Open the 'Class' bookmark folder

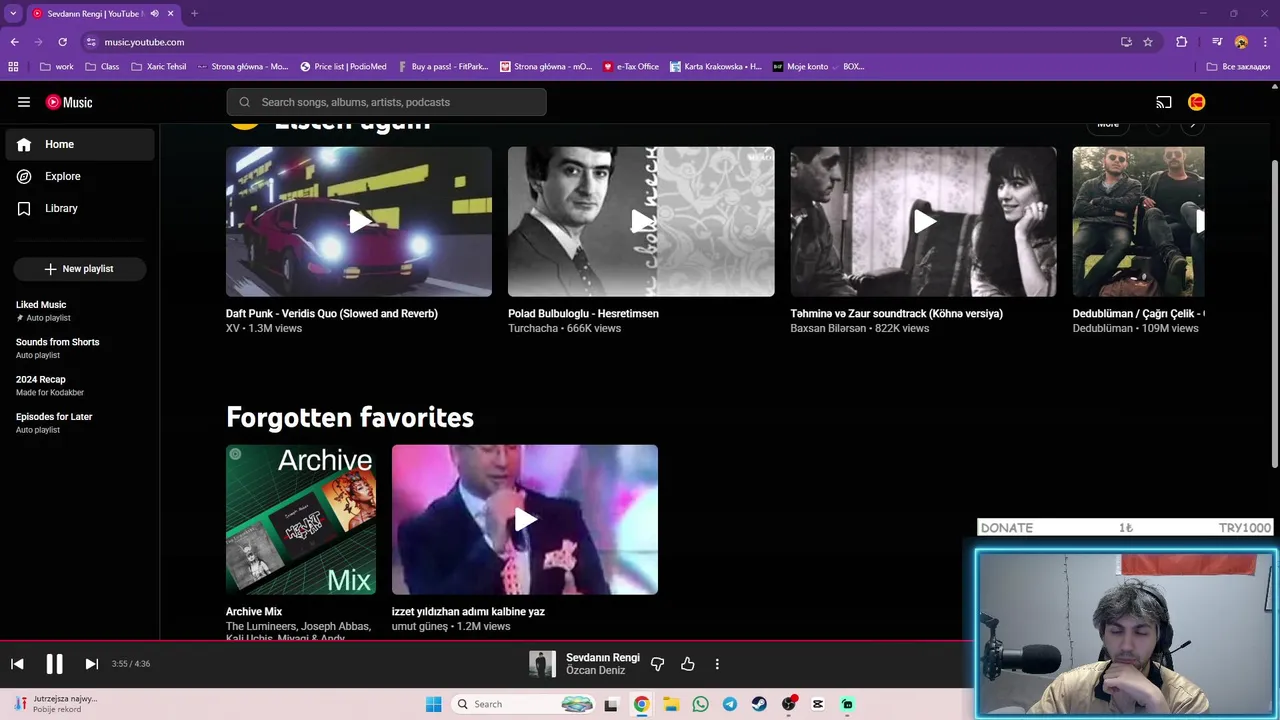[102, 67]
